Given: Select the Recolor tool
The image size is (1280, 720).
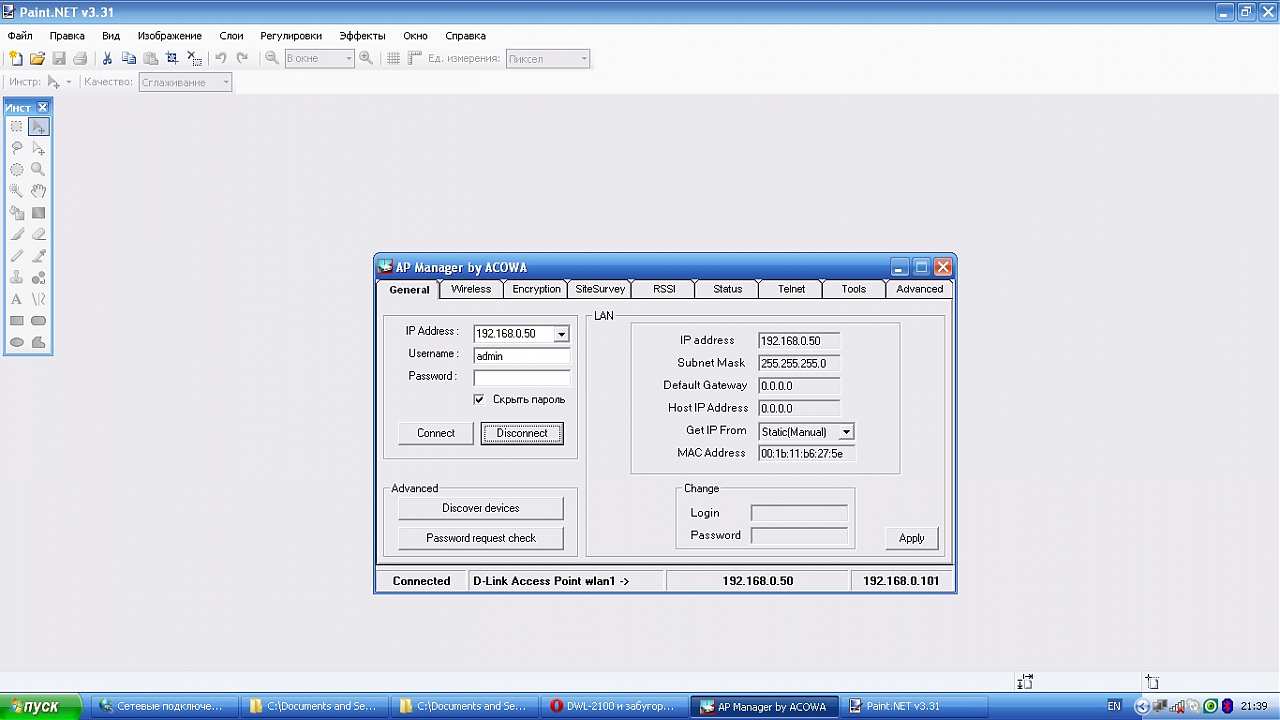Looking at the screenshot, I should (x=38, y=278).
